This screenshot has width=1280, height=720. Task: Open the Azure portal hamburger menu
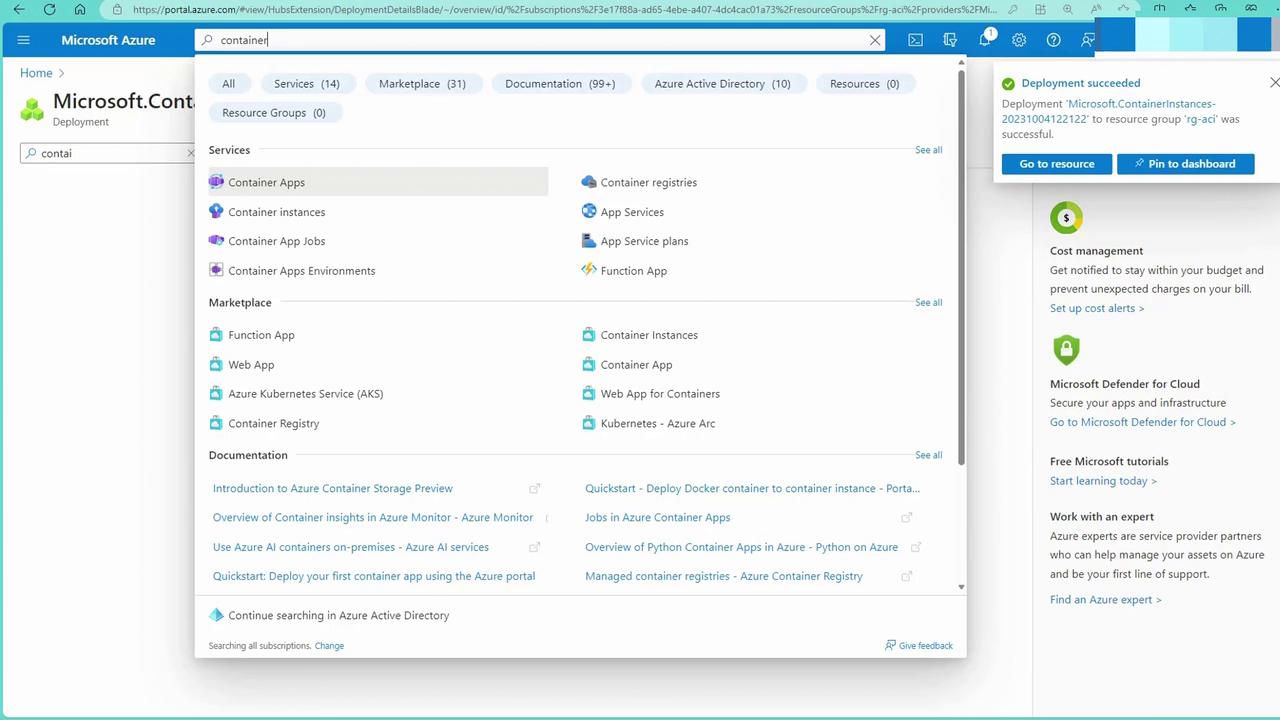click(x=24, y=40)
